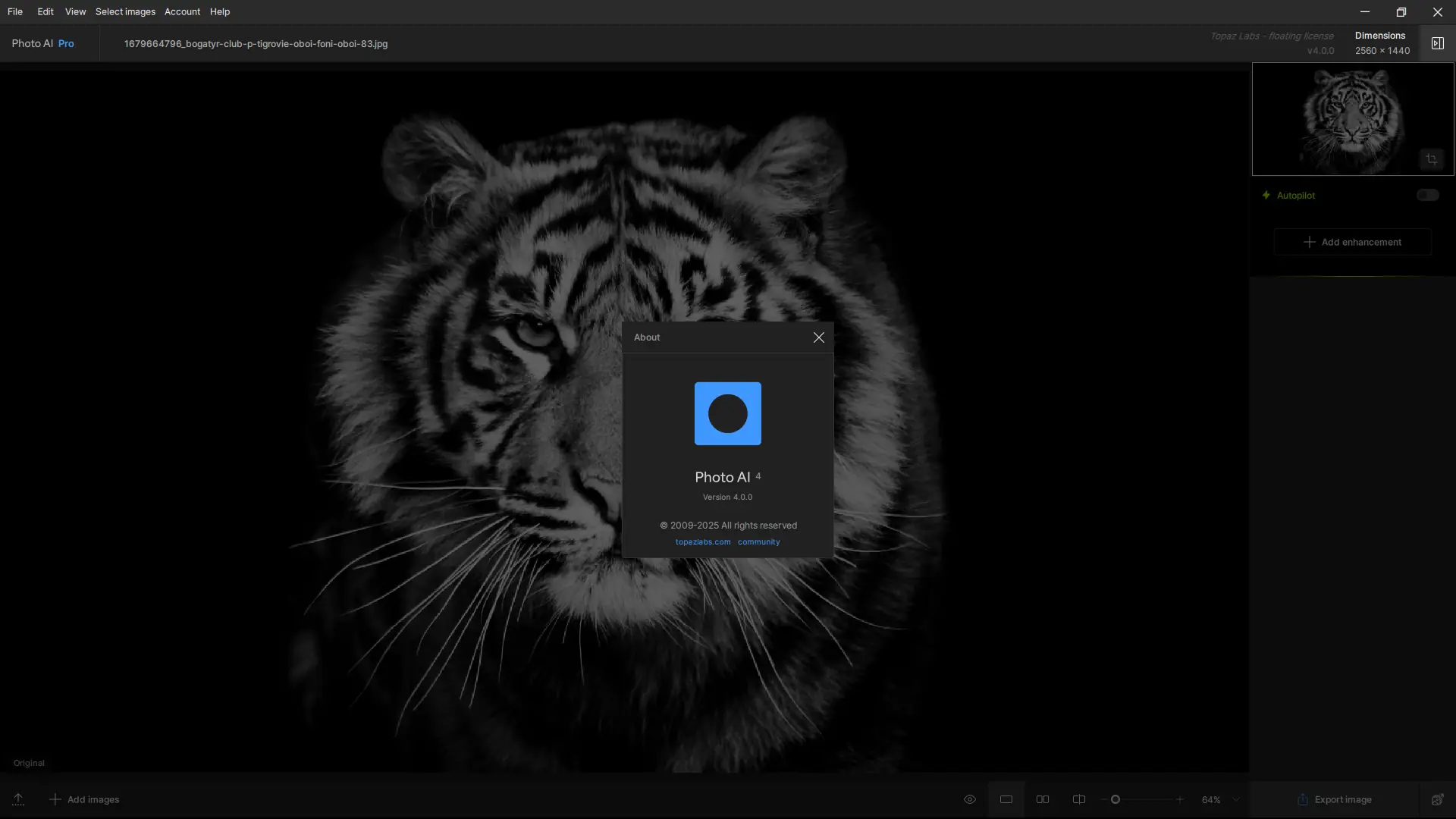
Task: Toggle the right sidebar panel icon
Action: point(1437,43)
